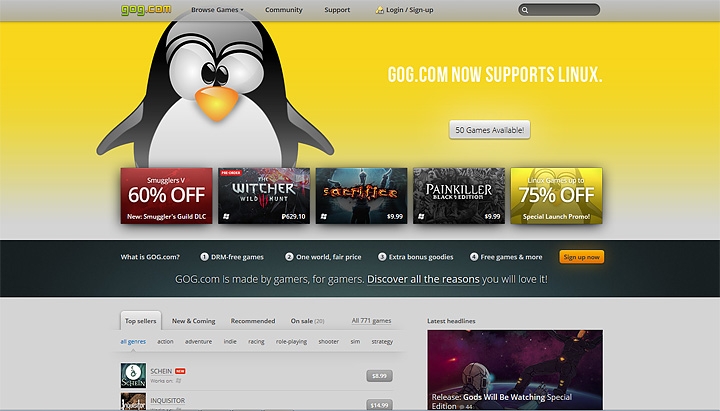Switch to the New & Coming tab
This screenshot has height=411, width=720.
(x=191, y=321)
